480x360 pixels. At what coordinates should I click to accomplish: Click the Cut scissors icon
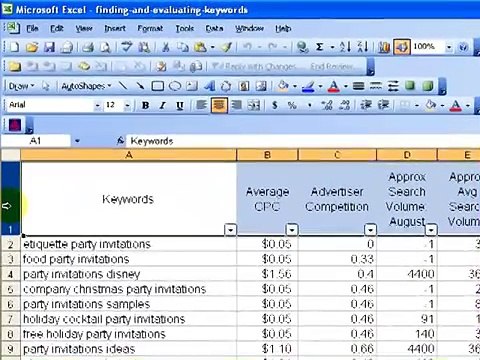tap(165, 47)
